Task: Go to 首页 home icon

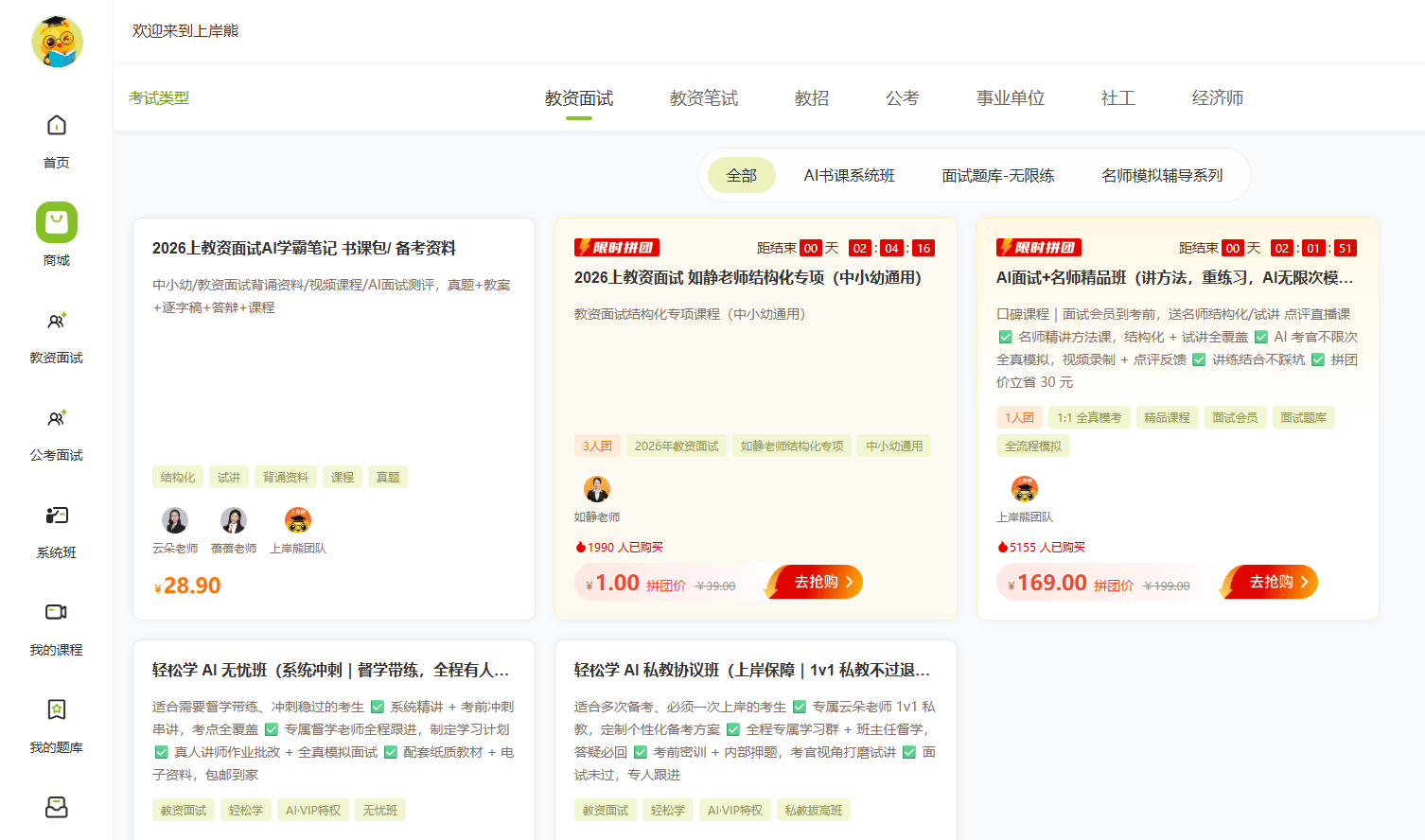Action: click(57, 125)
